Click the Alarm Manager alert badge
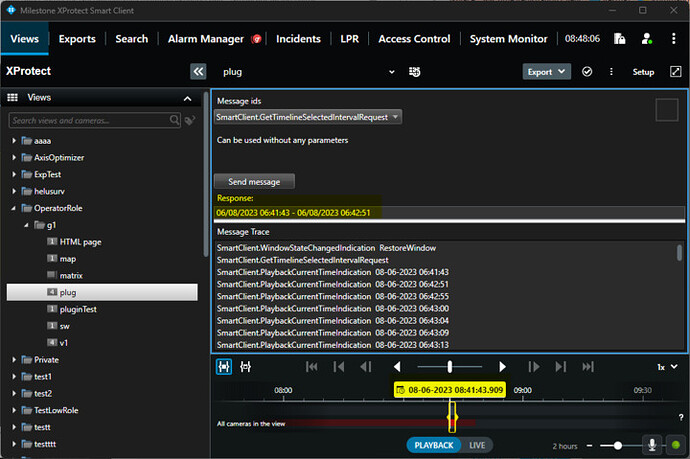The height and width of the screenshot is (459, 690). (x=256, y=39)
